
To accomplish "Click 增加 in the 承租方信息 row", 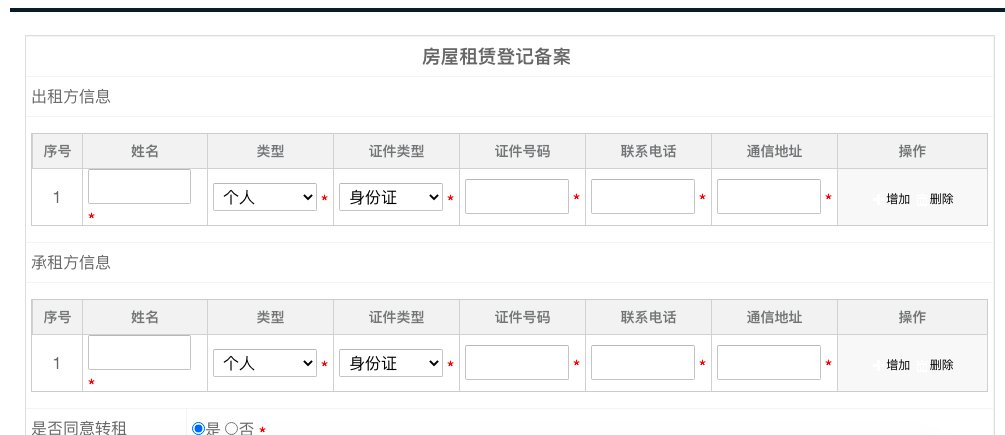I will [897, 365].
